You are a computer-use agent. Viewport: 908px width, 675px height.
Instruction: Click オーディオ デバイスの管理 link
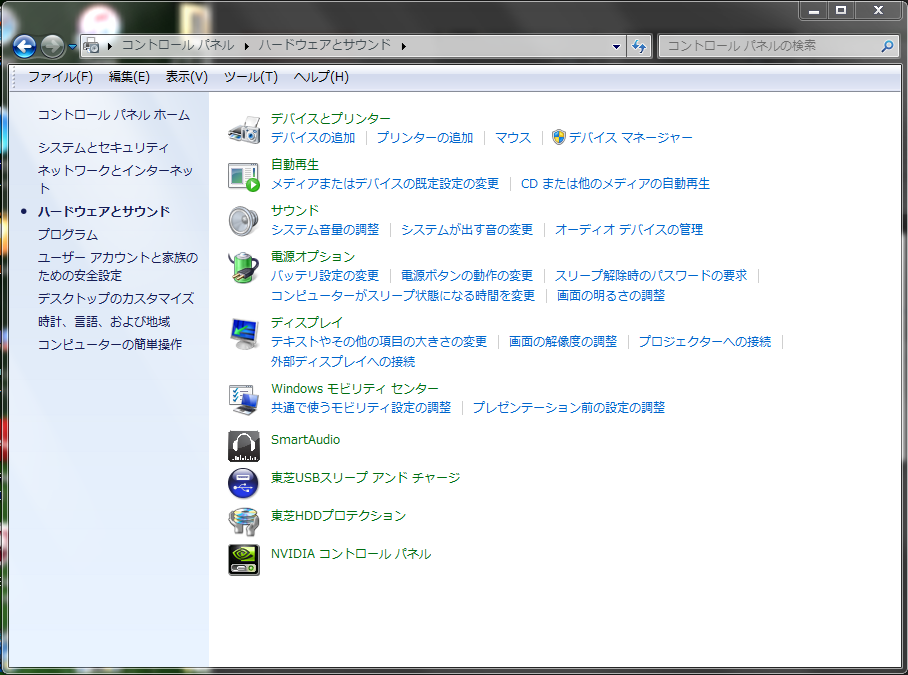tap(629, 230)
